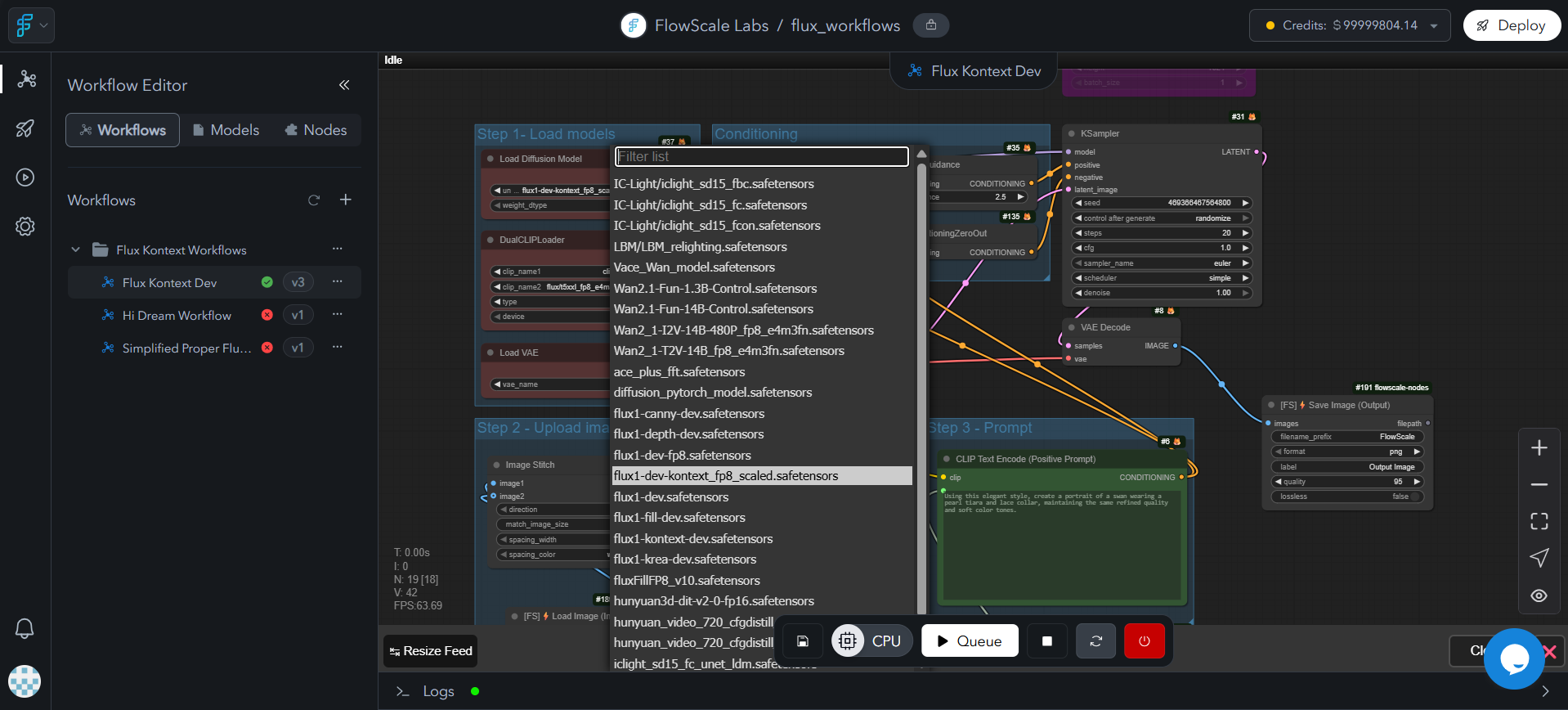Fit the canvas view to screen
The image size is (1568, 710).
click(x=1539, y=521)
